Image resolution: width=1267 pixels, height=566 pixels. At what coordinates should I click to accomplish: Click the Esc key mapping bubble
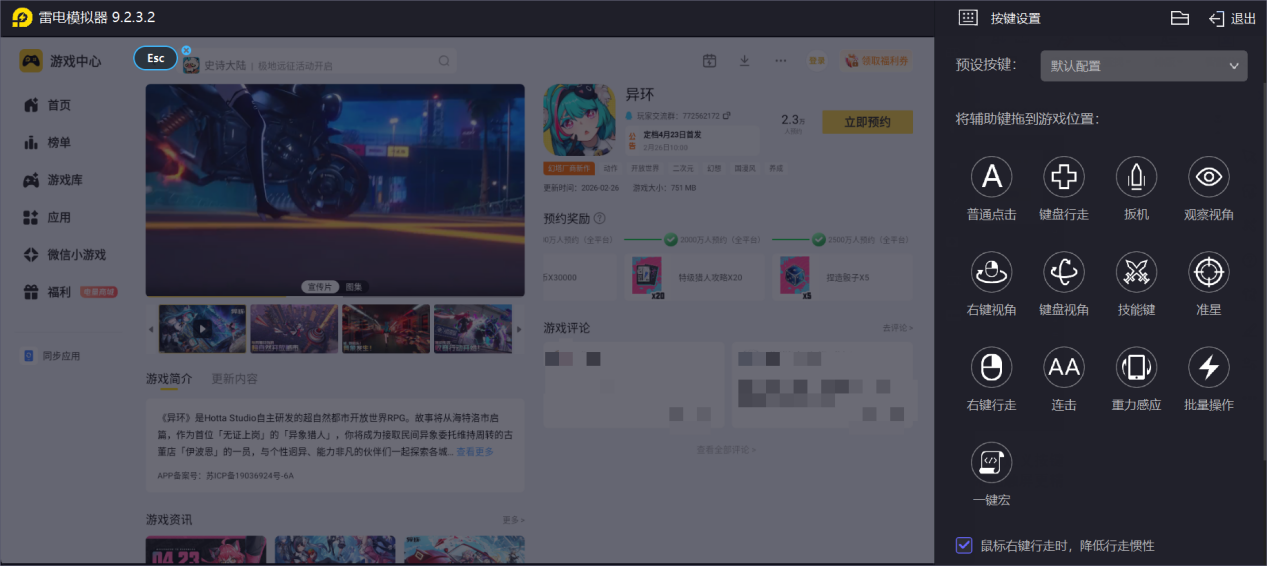[155, 58]
